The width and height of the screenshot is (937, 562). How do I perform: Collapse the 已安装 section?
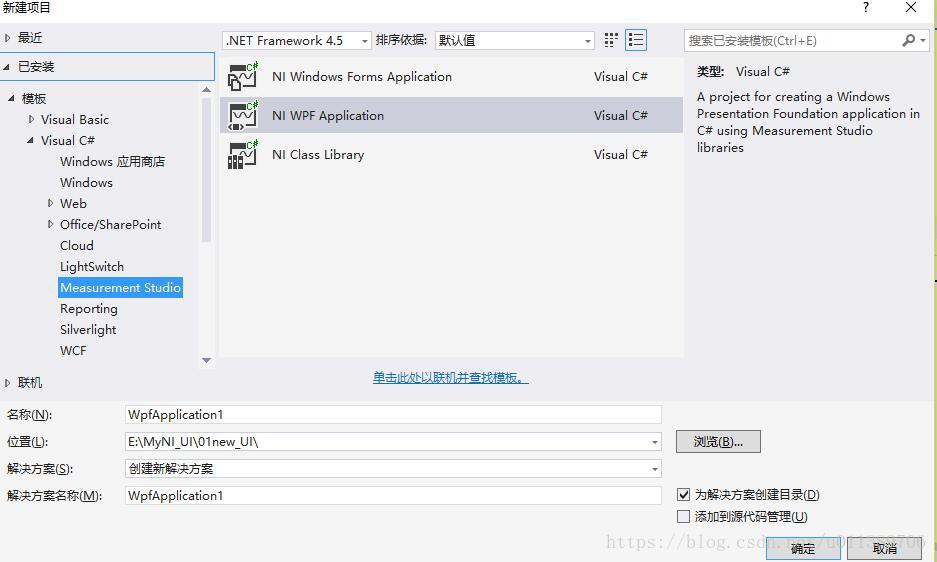pyautogui.click(x=7, y=67)
